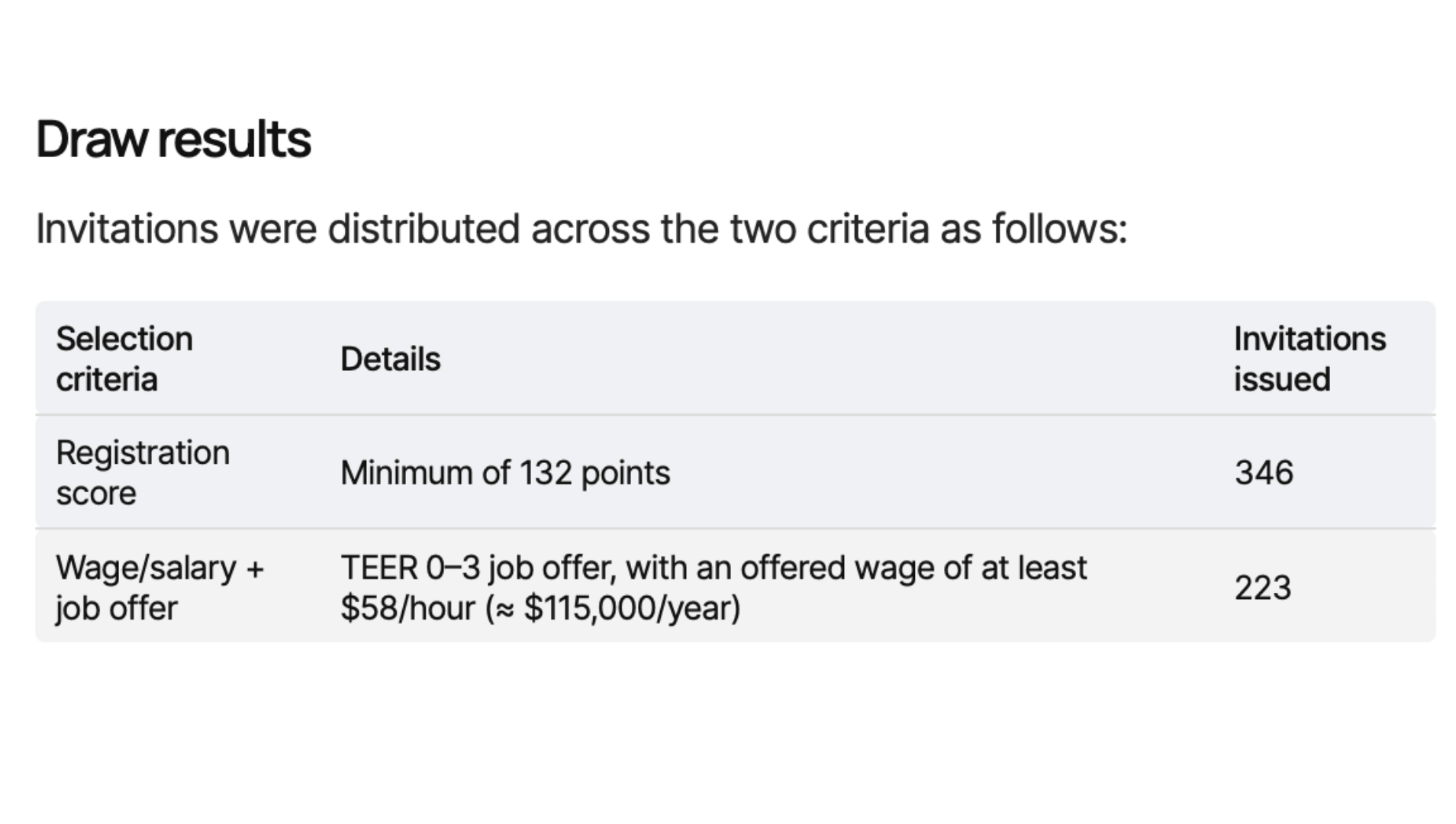Click the word 'score' in first row
The height and width of the screenshot is (824, 1456).
[96, 494]
